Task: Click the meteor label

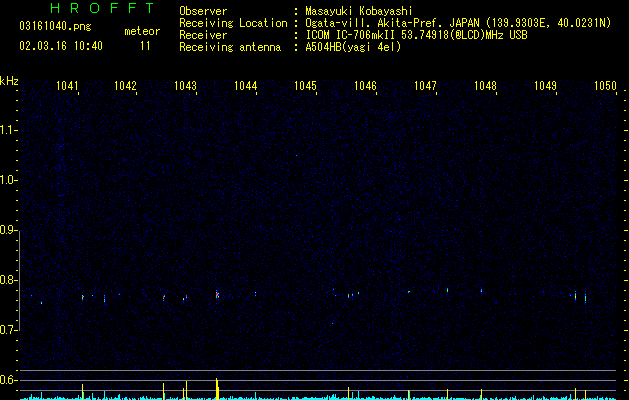Action: tap(142, 31)
